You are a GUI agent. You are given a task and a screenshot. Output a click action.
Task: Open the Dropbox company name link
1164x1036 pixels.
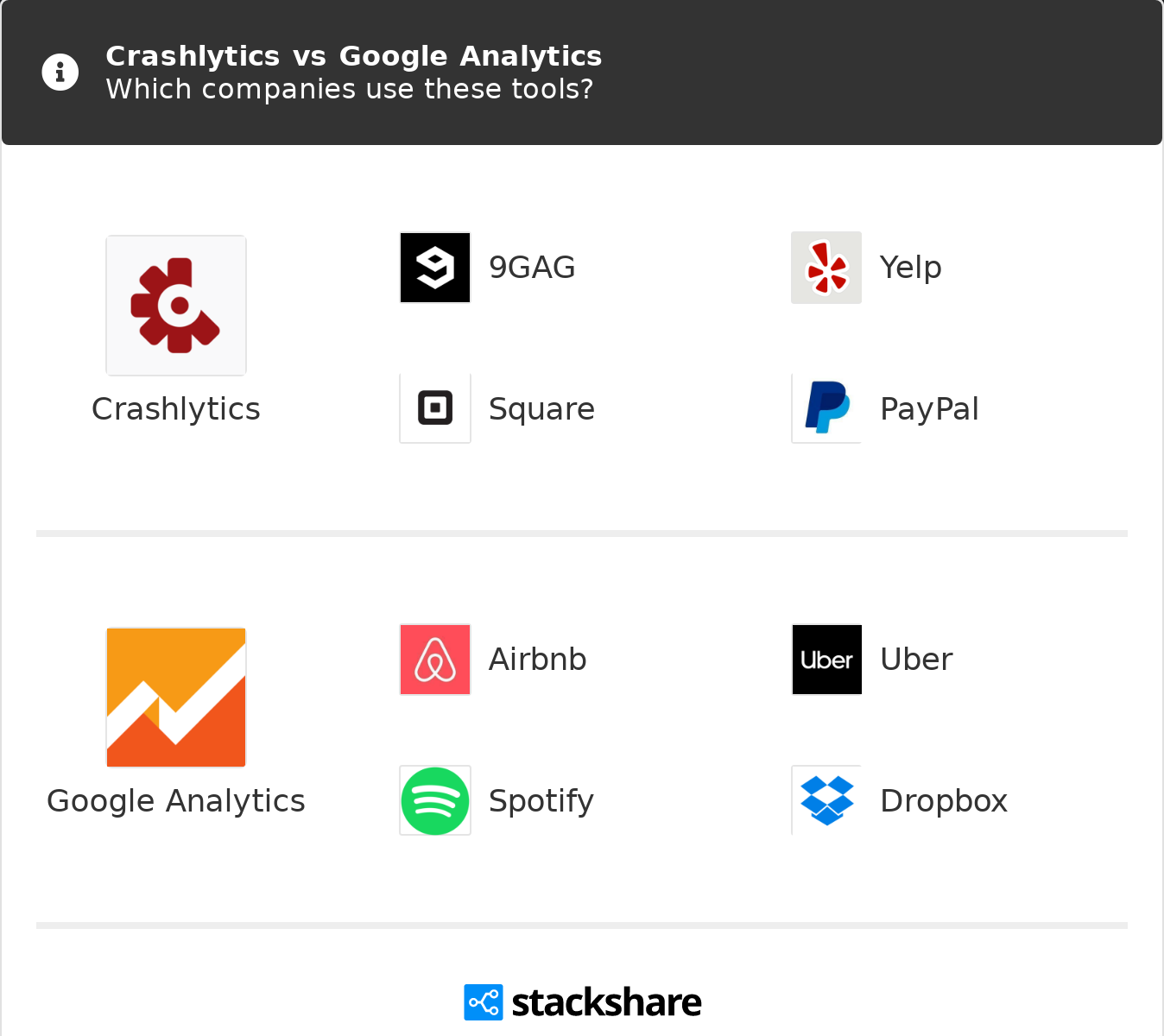944,801
